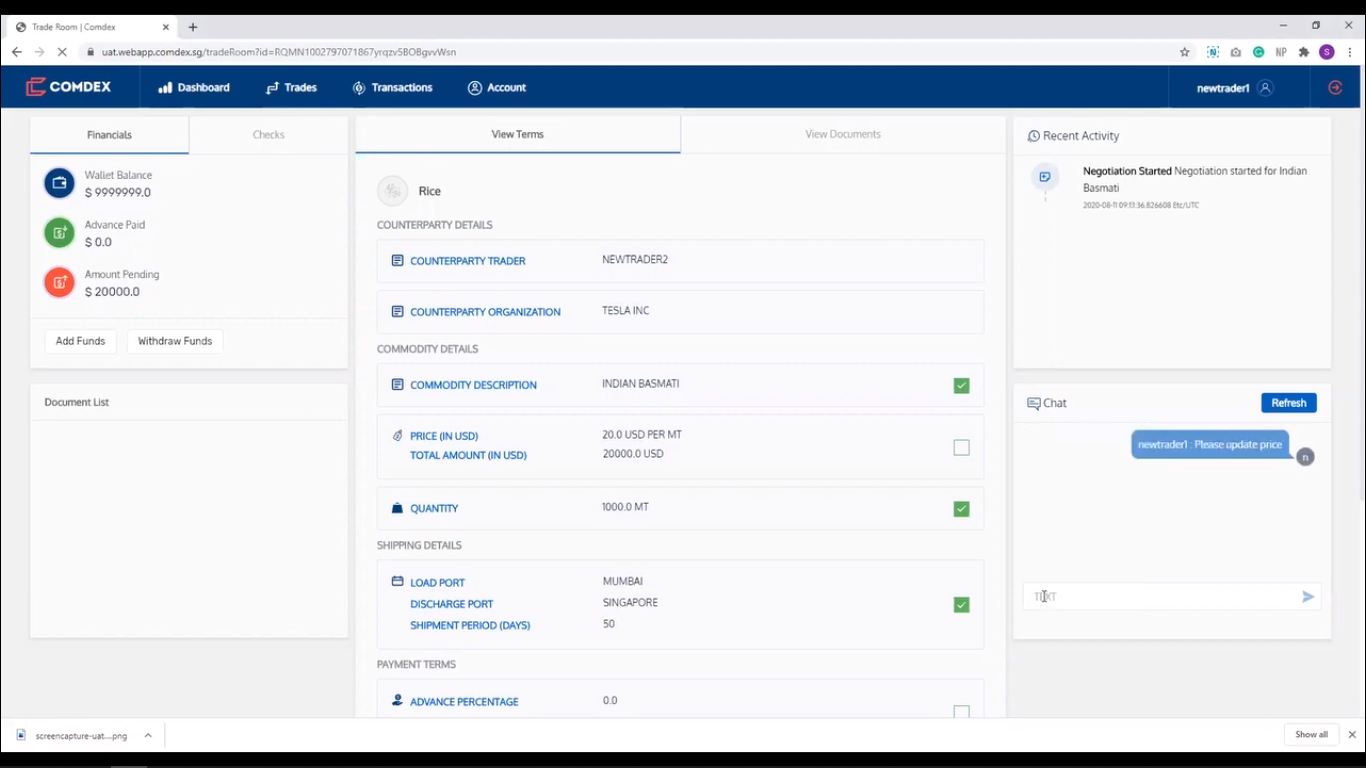Select the View Terms tab
This screenshot has width=1366, height=768.
518,134
